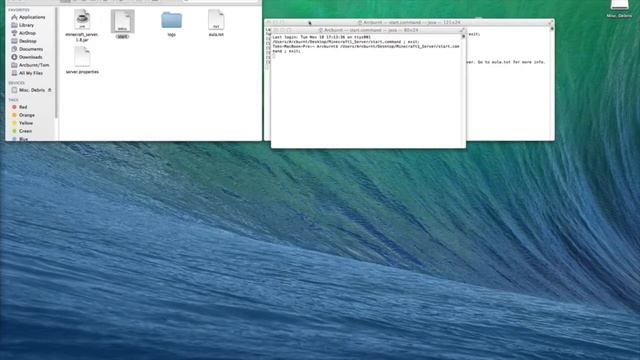Show All My Files in Finder
Screen dimensions: 640x360
[x=27, y=73]
